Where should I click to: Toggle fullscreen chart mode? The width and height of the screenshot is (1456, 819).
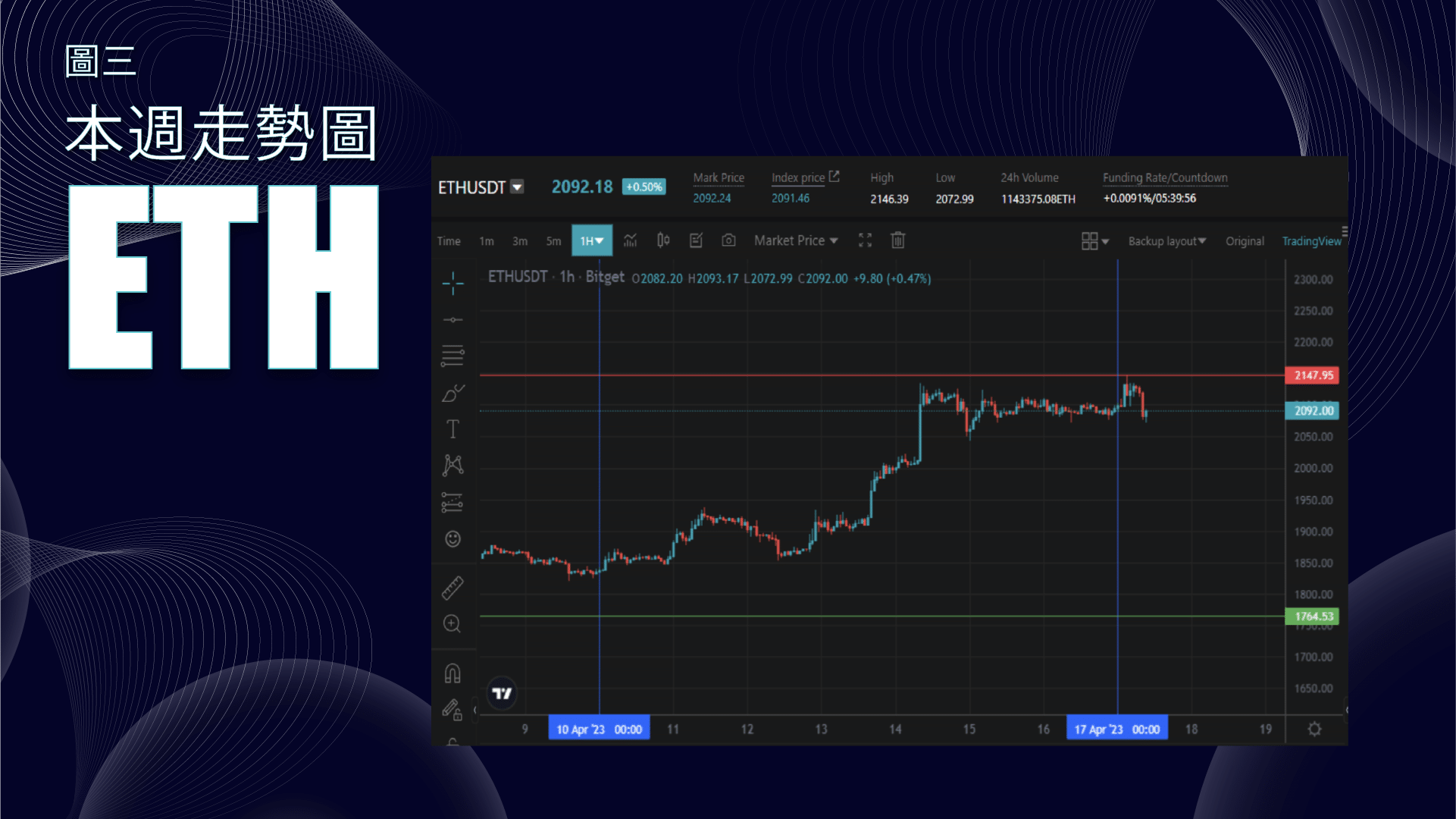point(865,240)
